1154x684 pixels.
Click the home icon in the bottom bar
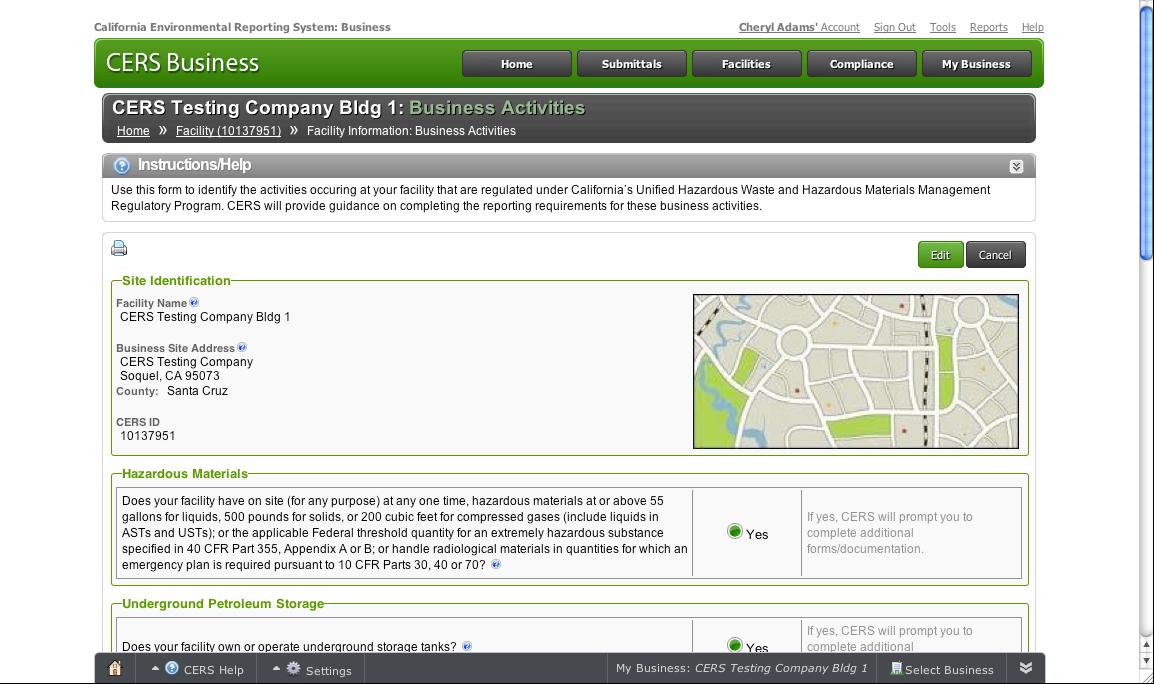(115, 669)
